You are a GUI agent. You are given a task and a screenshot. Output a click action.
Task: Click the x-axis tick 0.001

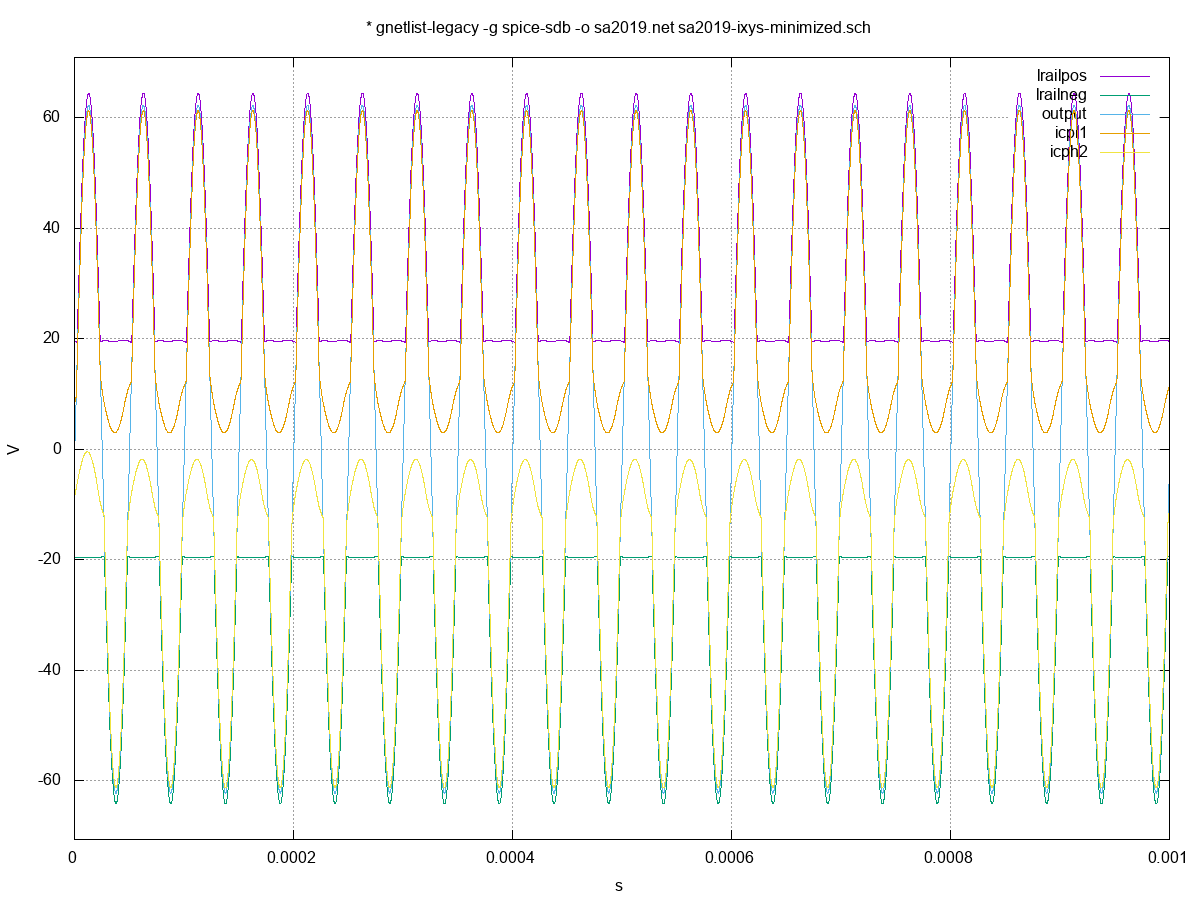[1168, 858]
